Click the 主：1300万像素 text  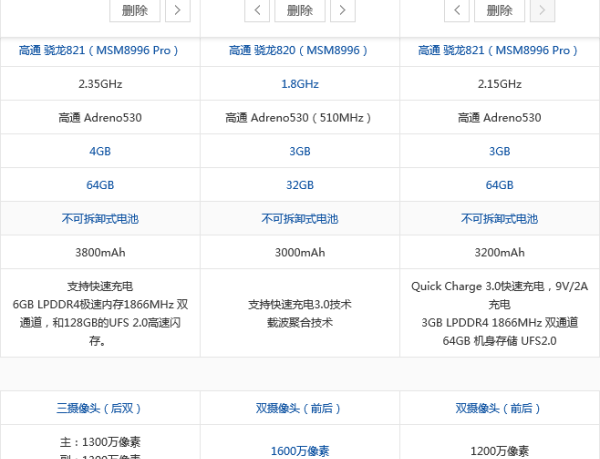tap(100, 442)
